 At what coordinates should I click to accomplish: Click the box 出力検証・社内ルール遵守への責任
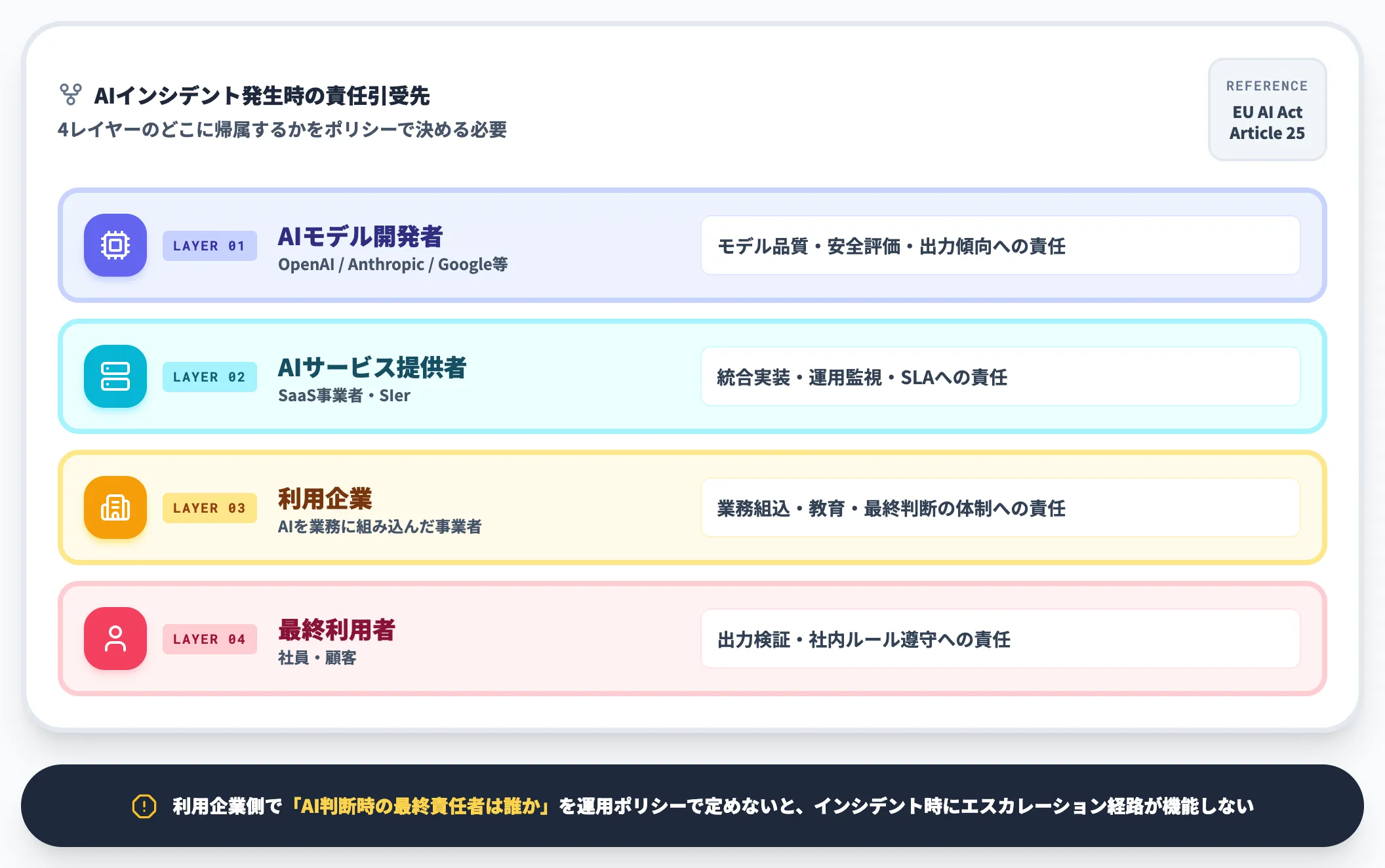[1001, 639]
